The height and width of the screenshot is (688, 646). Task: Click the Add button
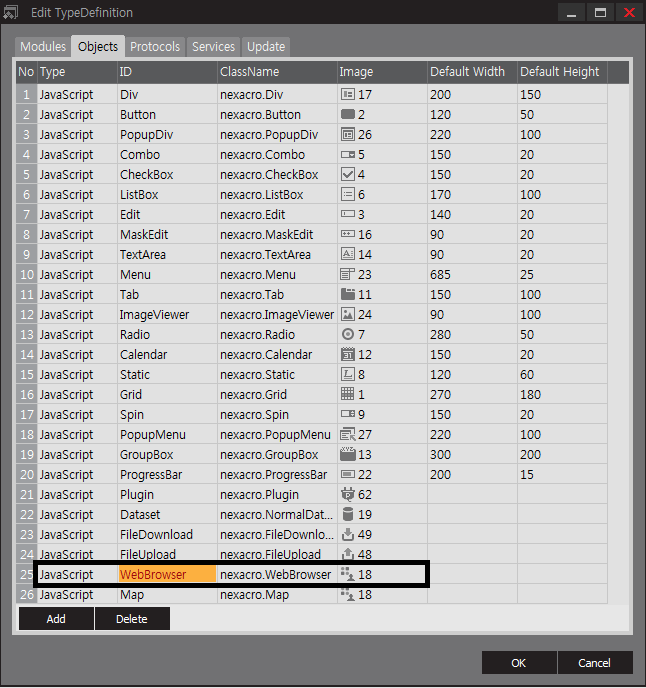click(x=56, y=619)
